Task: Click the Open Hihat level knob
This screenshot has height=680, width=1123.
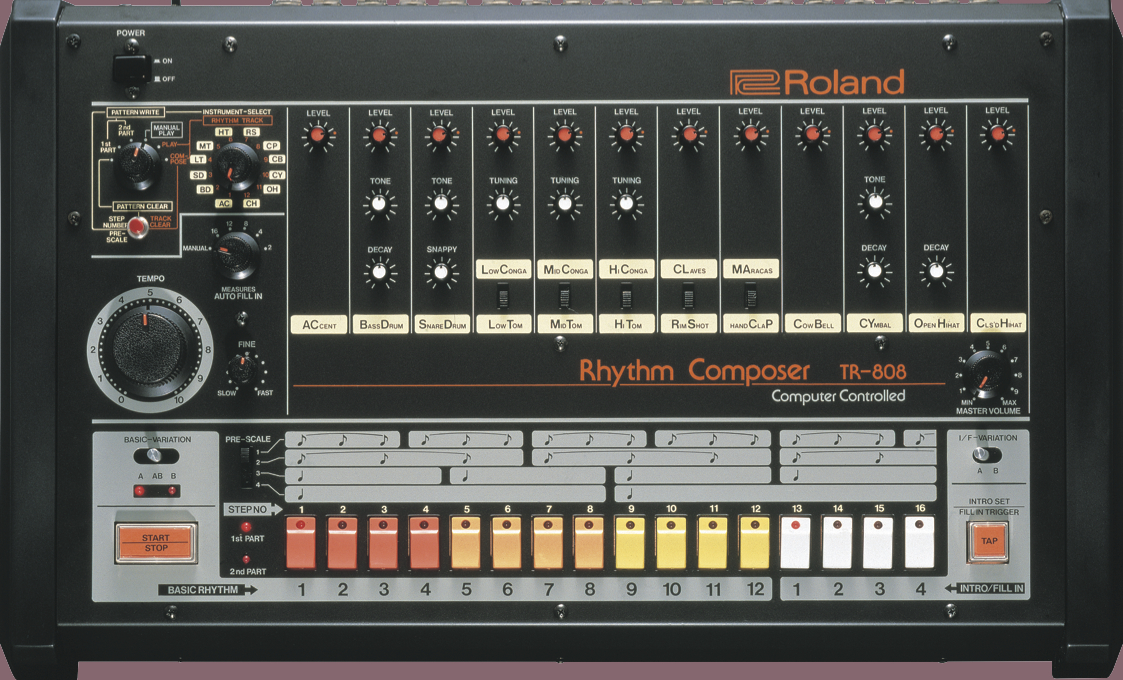Action: click(936, 134)
